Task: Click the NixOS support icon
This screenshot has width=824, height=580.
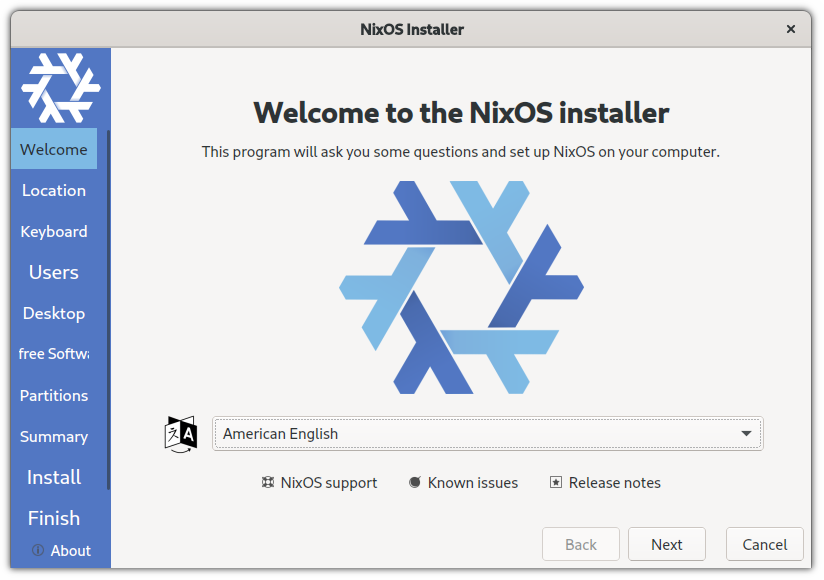Action: [x=267, y=482]
